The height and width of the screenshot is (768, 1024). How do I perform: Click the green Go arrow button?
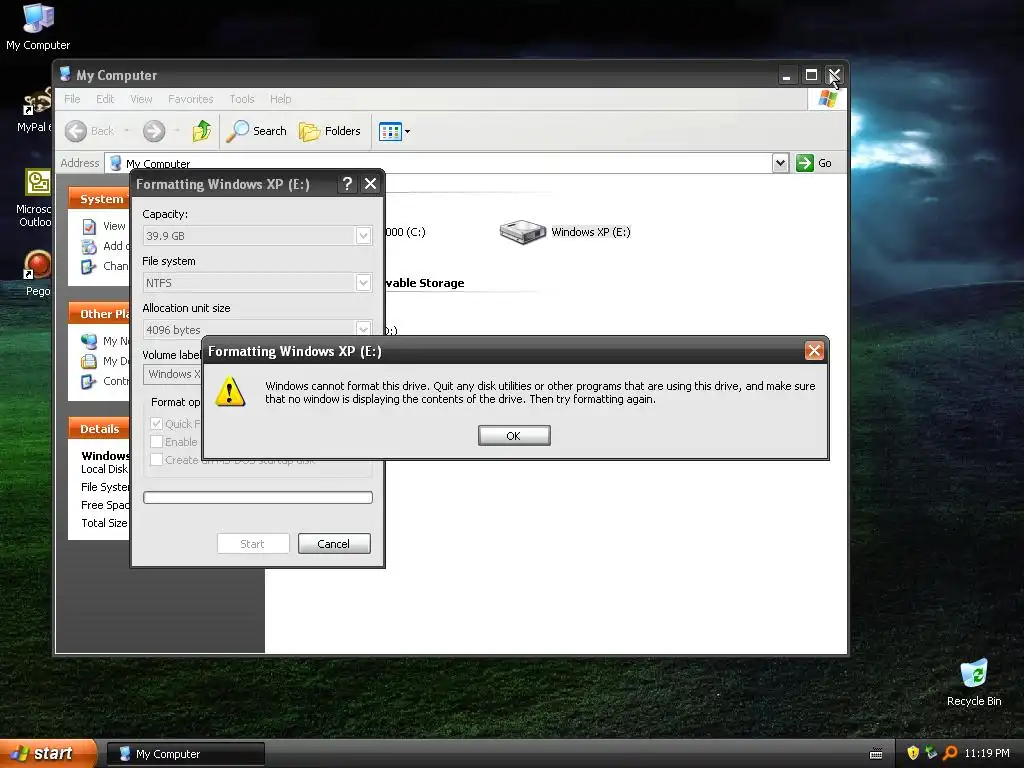click(805, 163)
